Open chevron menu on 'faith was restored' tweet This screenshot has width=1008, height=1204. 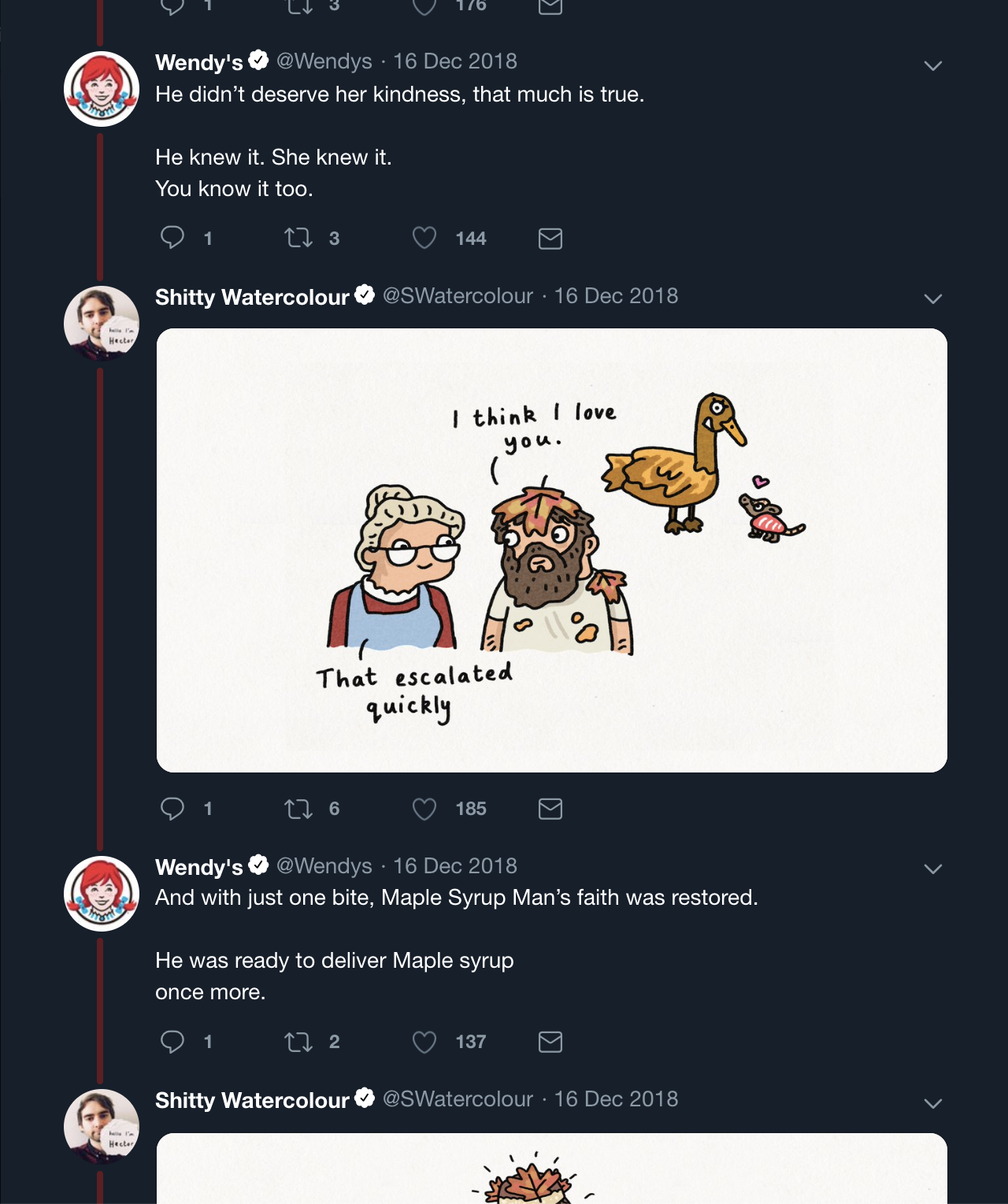coord(933,869)
